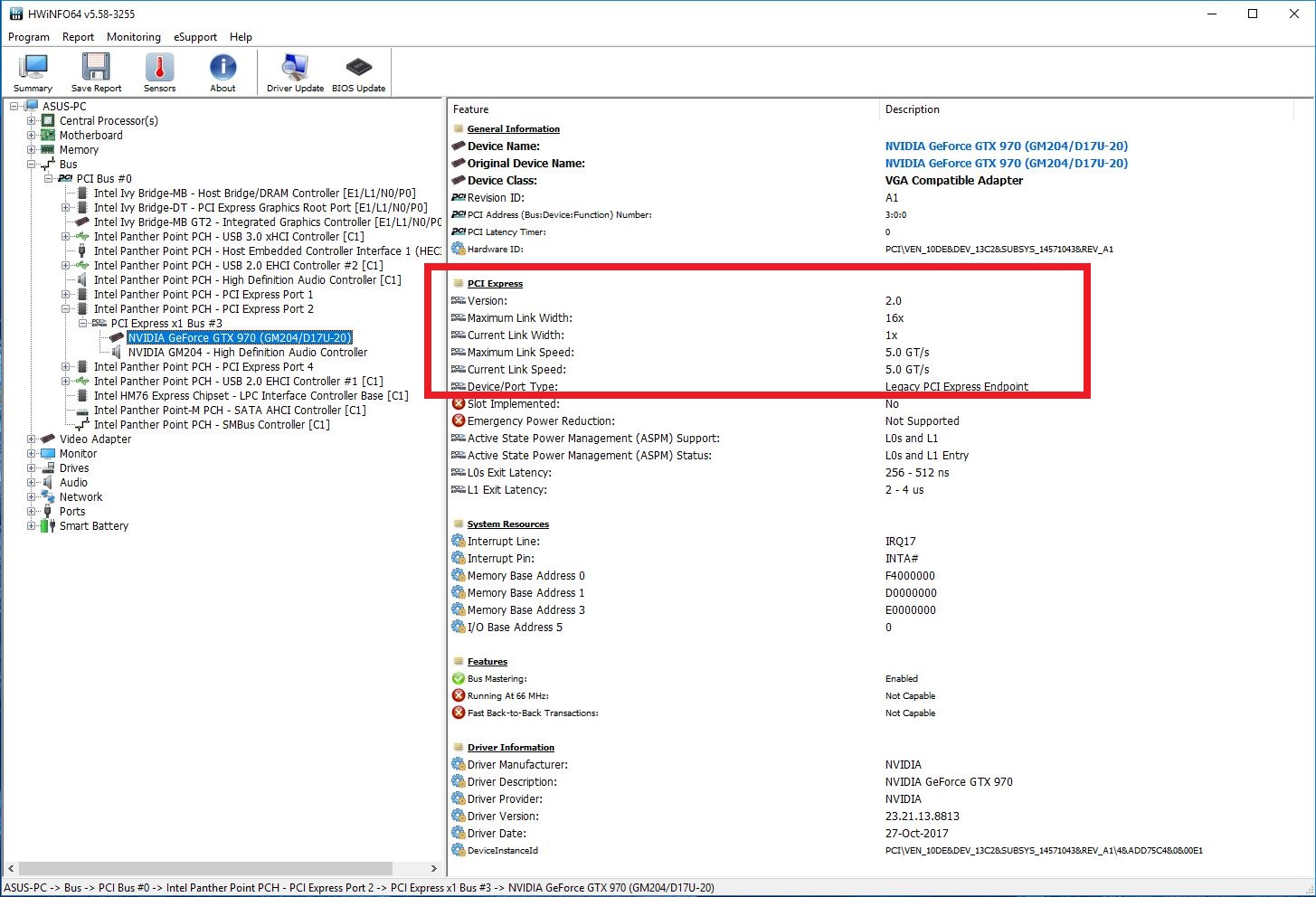Click the Monitor icon in tree
The width and height of the screenshot is (1316, 897).
click(48, 453)
